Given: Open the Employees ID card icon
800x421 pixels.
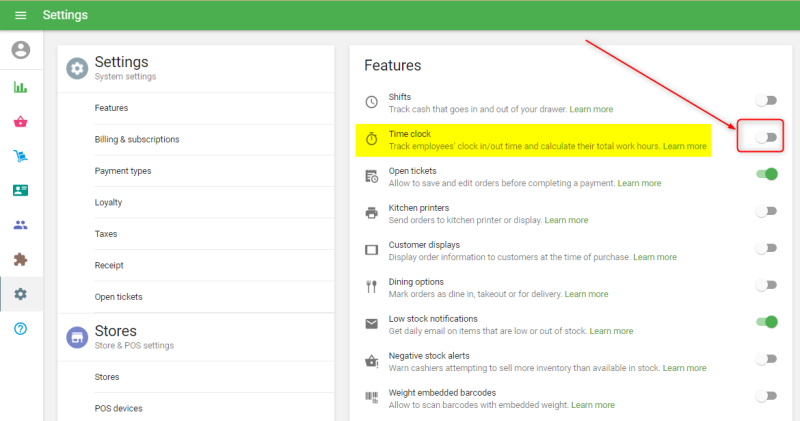Looking at the screenshot, I should point(20,190).
